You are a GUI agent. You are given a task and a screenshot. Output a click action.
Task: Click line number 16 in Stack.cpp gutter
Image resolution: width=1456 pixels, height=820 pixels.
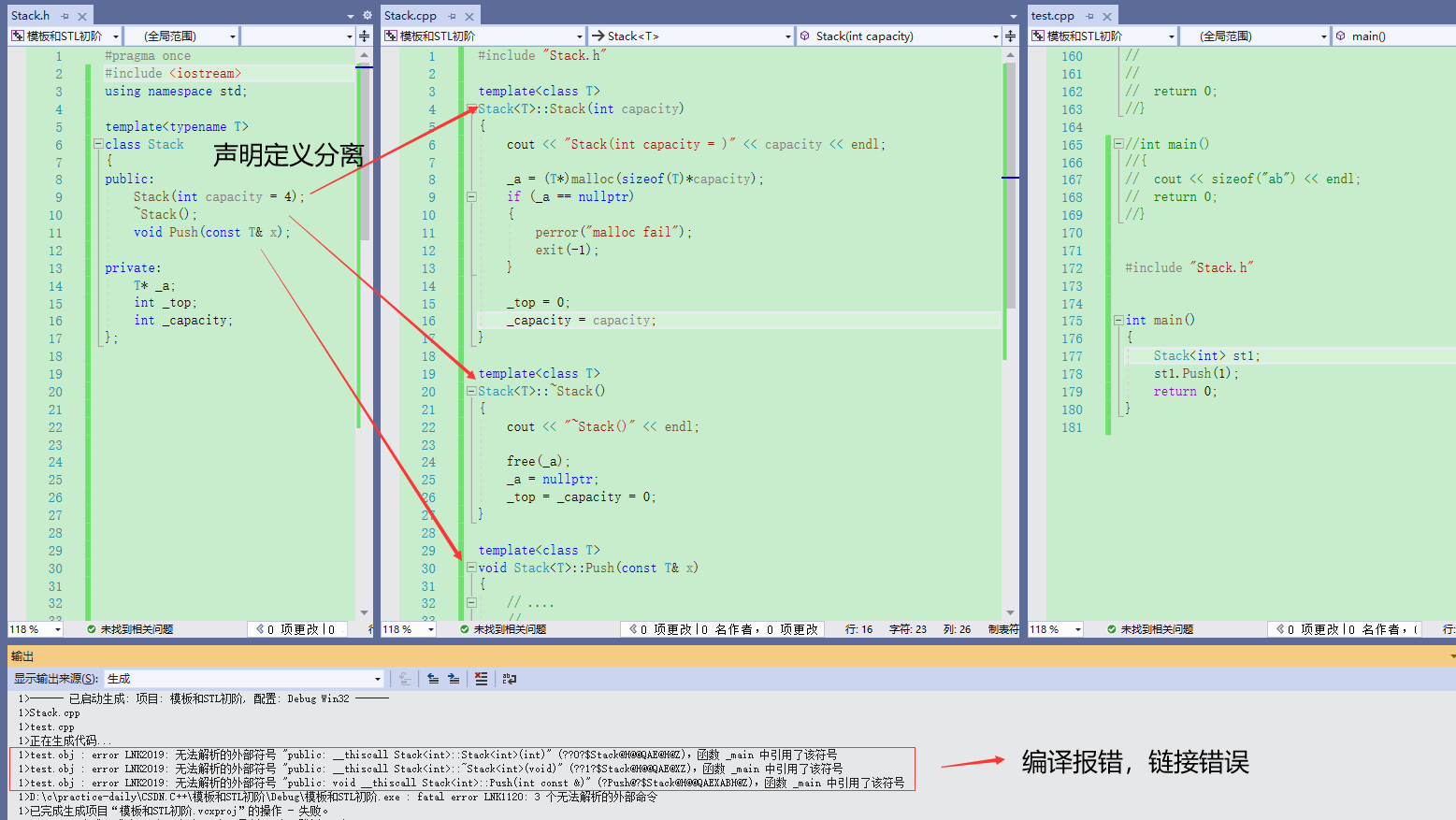(428, 321)
